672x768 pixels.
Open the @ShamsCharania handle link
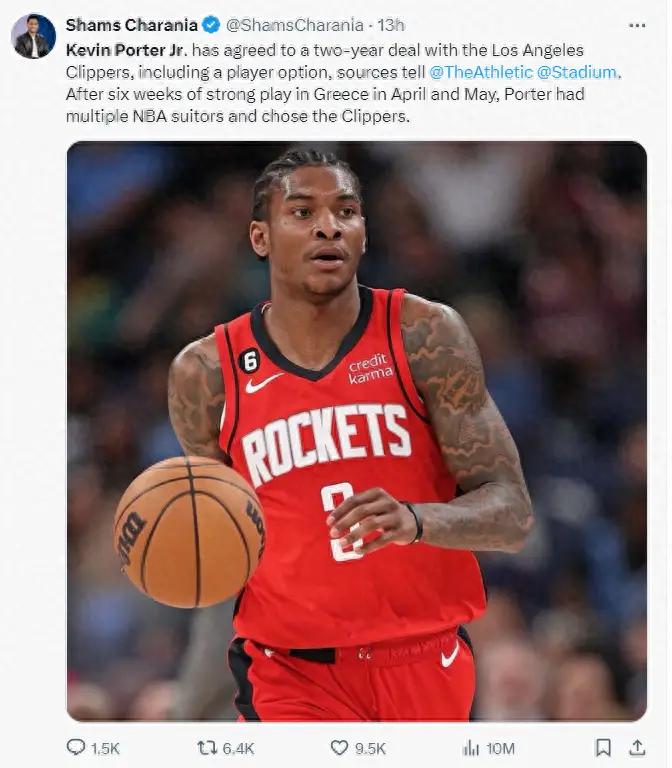[x=294, y=25]
